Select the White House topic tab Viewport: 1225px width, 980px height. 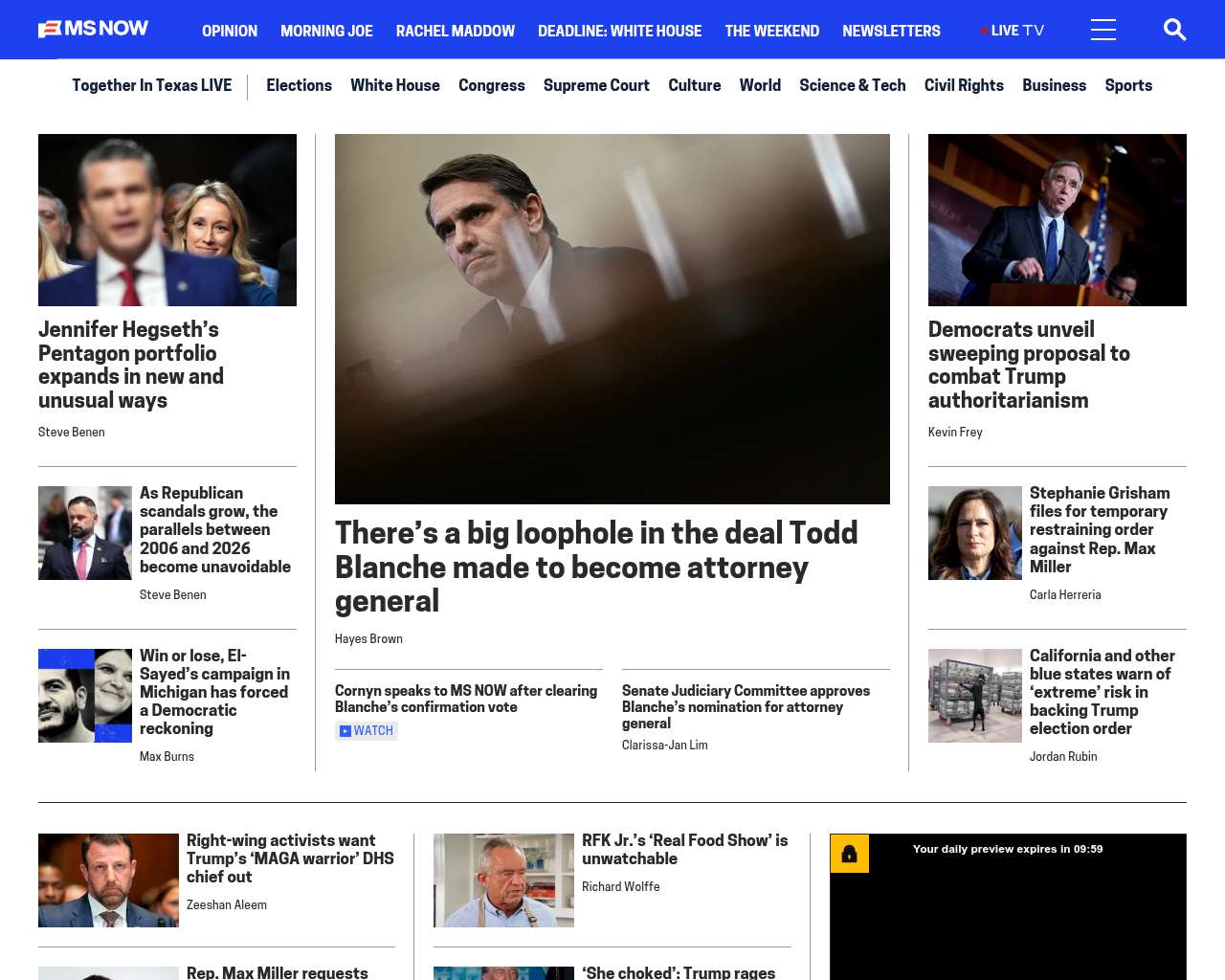[x=395, y=85]
